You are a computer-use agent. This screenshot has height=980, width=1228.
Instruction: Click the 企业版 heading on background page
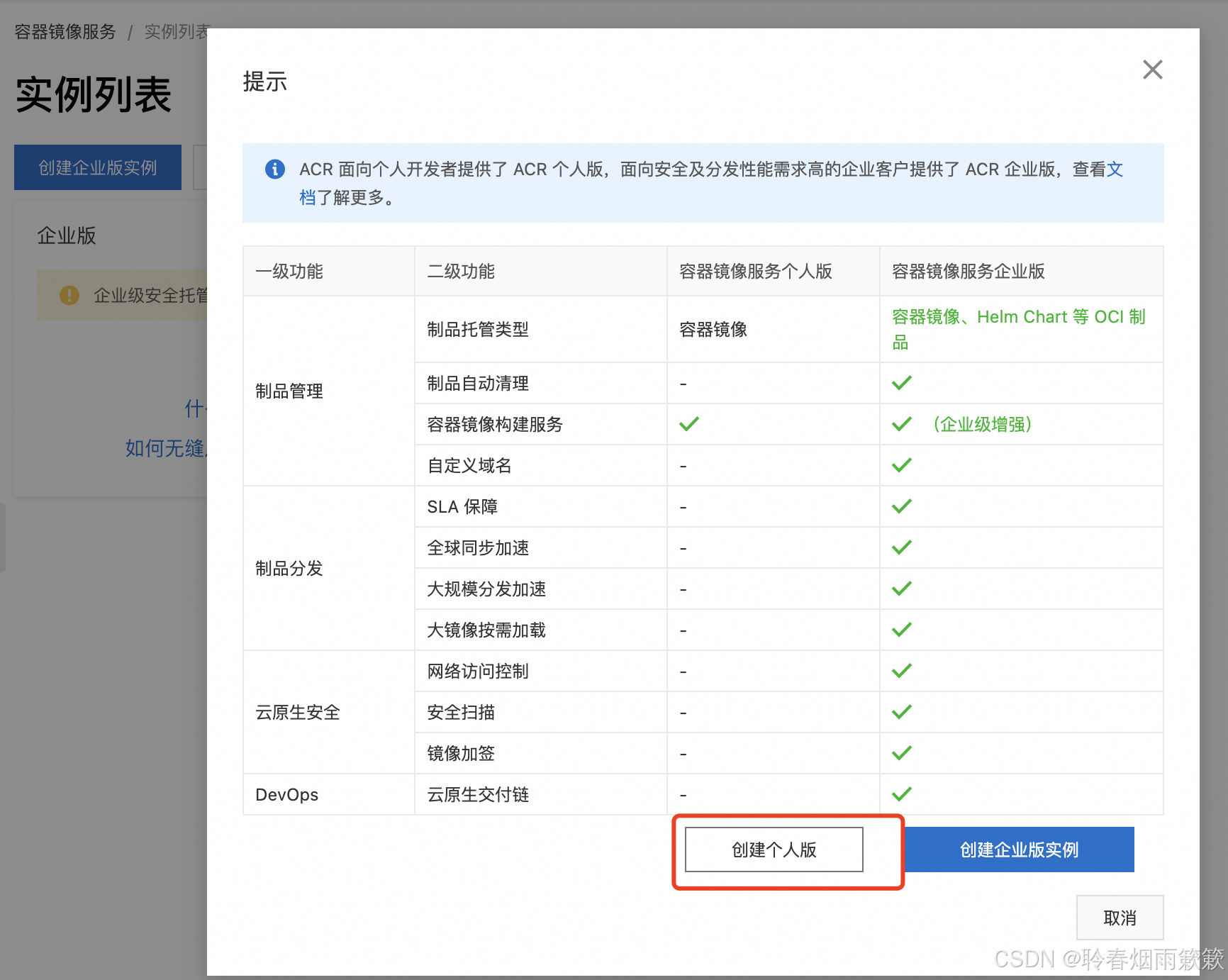coord(67,235)
